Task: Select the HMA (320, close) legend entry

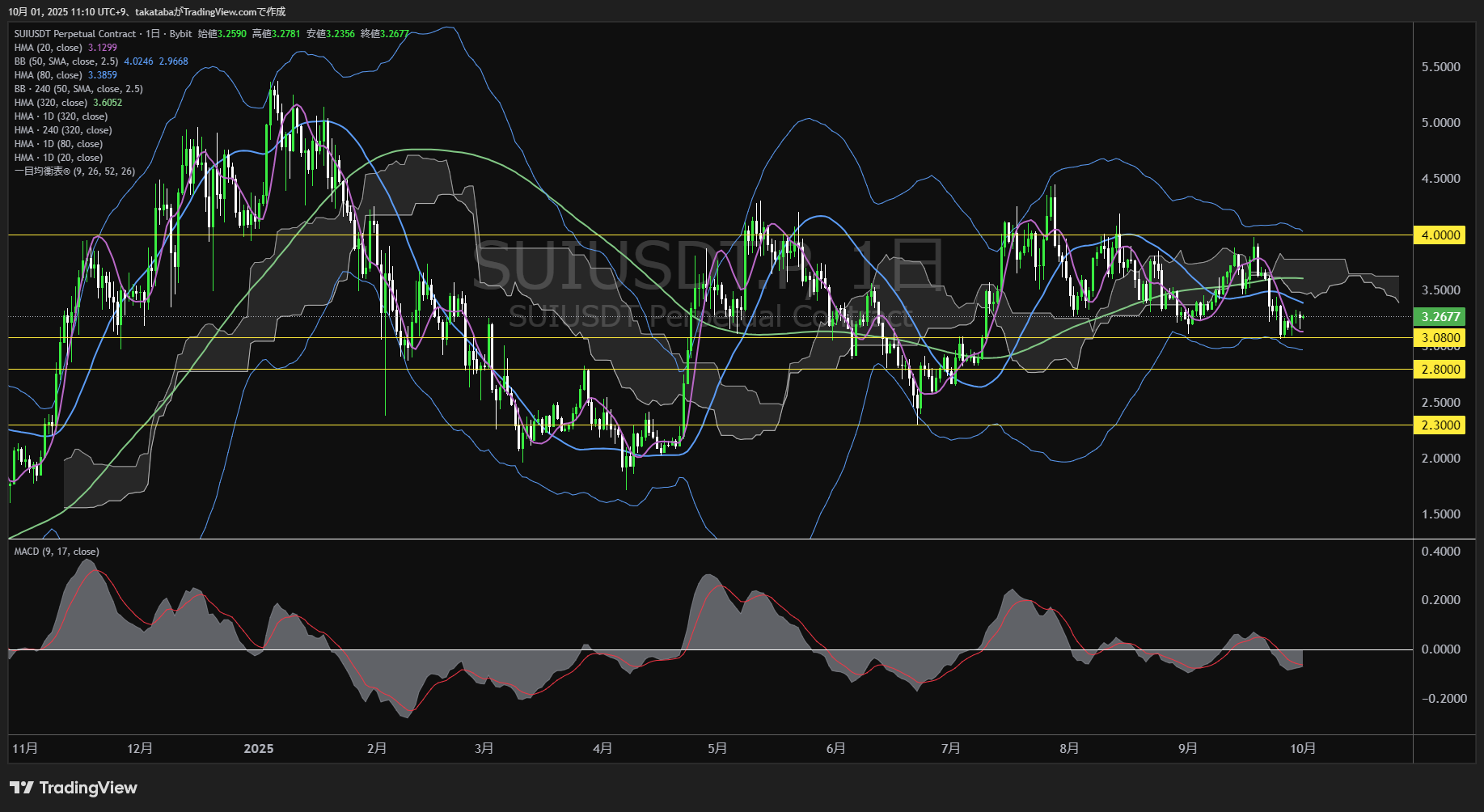Action: click(50, 103)
